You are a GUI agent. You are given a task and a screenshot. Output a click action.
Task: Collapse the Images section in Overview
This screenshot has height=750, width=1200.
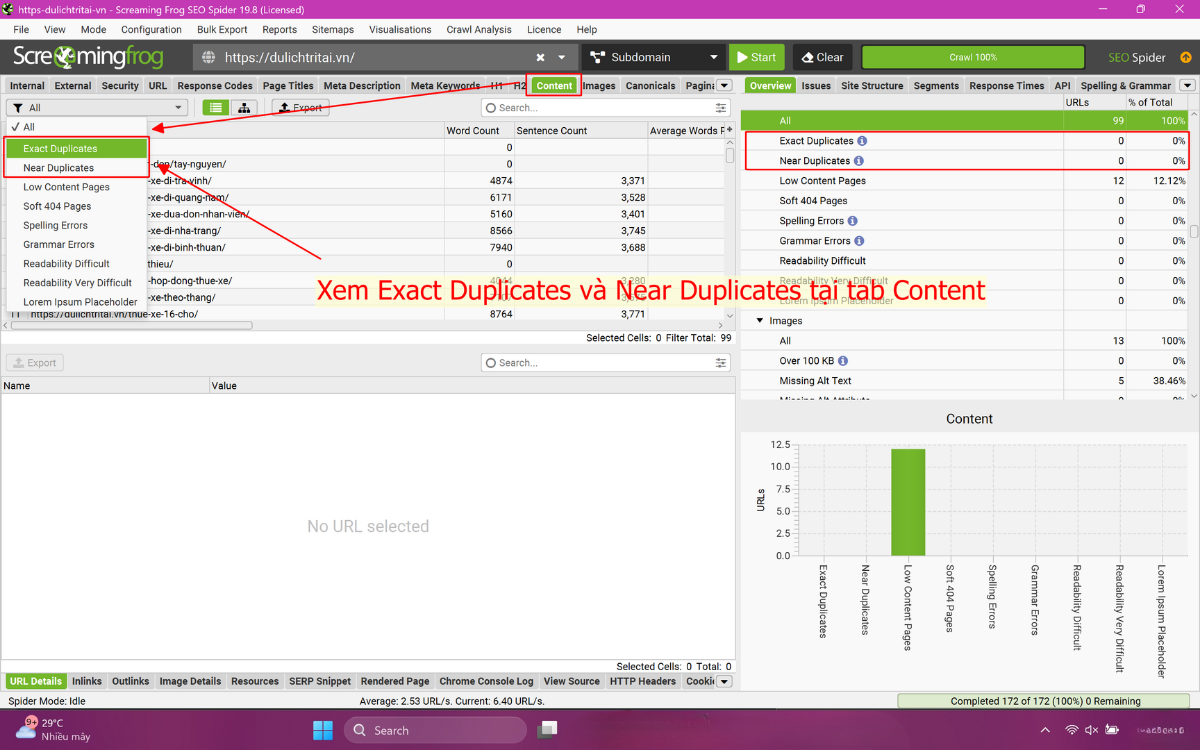760,321
